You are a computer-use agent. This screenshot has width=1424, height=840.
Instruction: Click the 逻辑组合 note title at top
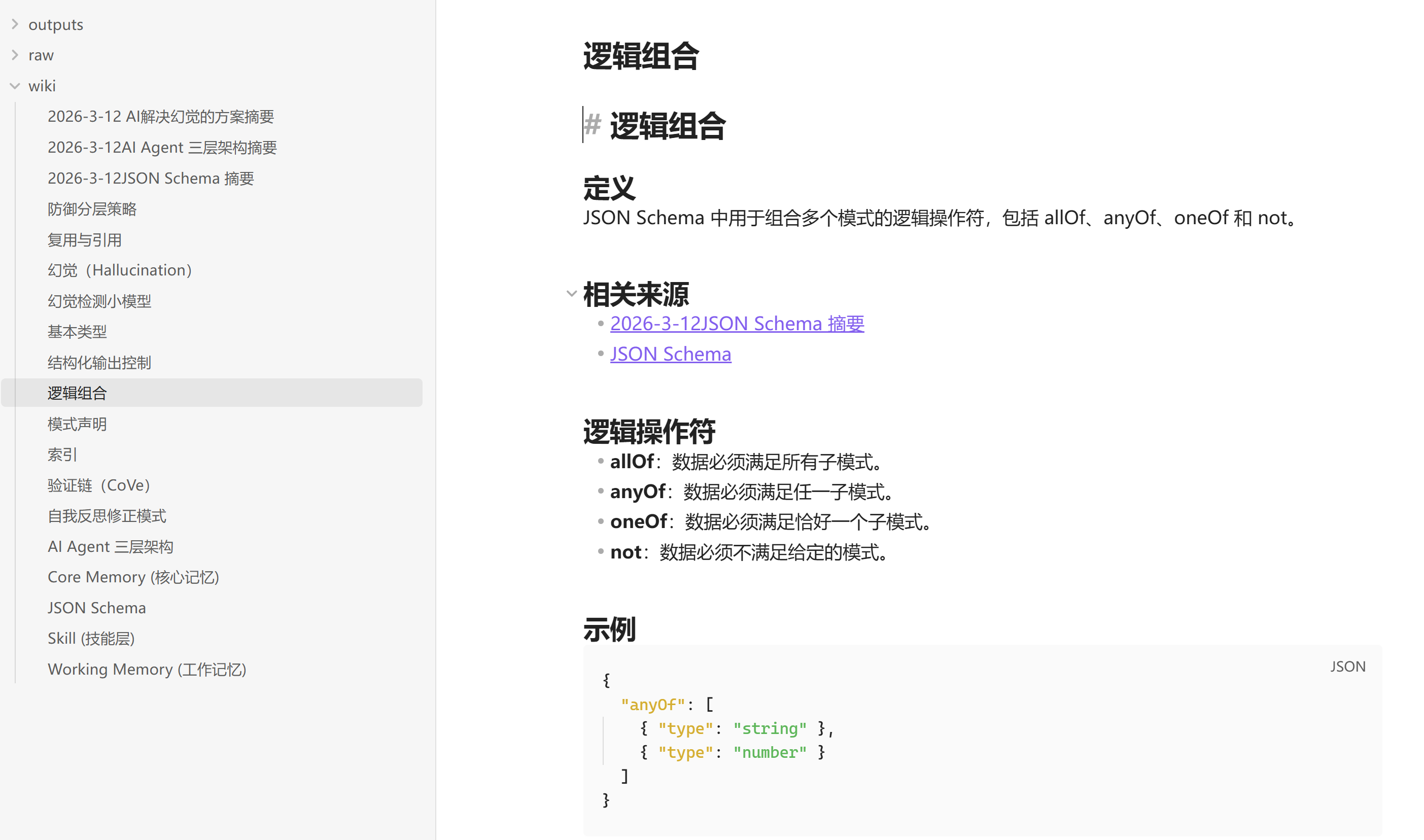[641, 56]
